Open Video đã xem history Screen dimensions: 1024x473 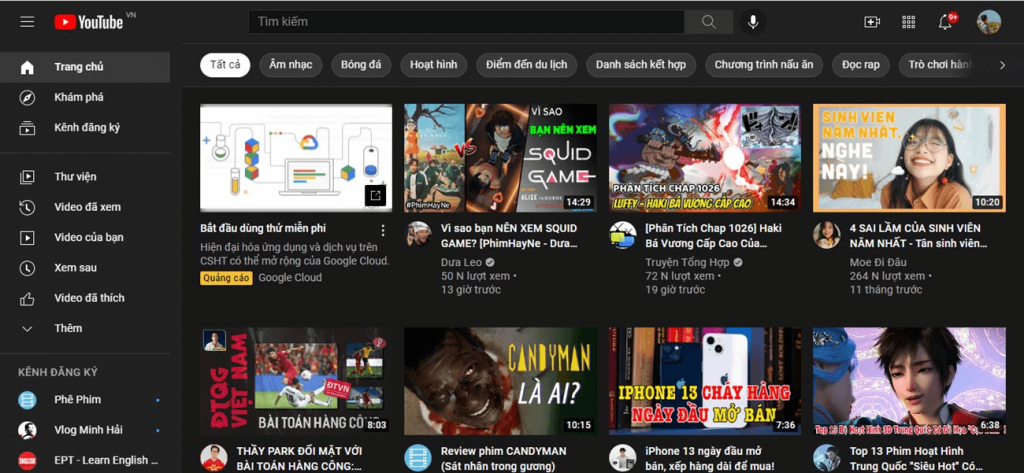click(85, 207)
